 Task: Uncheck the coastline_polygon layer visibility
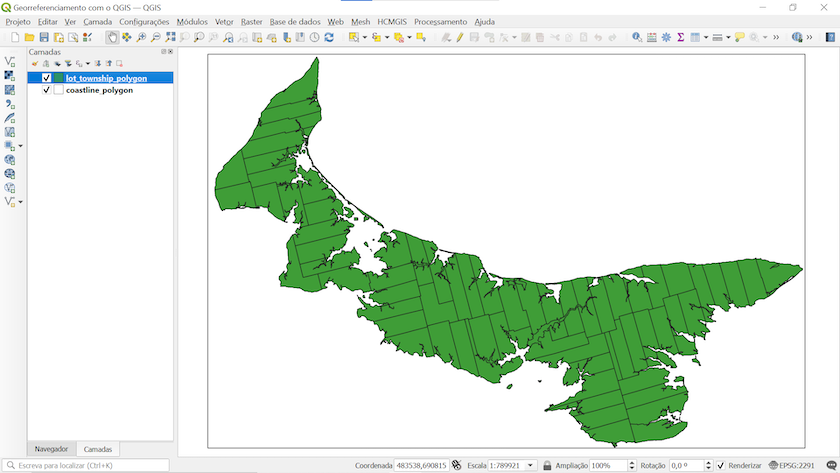point(46,90)
